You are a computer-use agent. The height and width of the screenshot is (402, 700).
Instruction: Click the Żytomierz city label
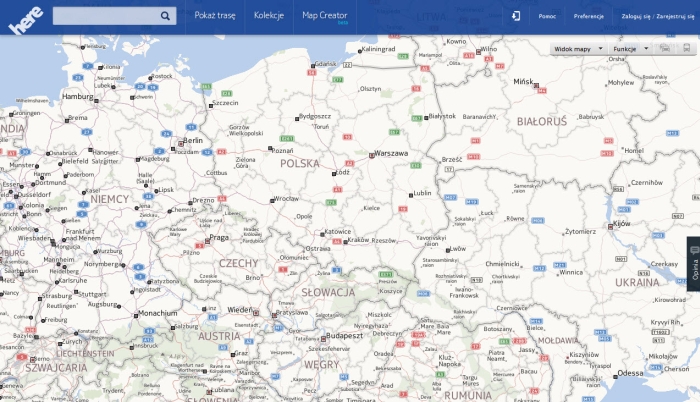click(x=580, y=231)
